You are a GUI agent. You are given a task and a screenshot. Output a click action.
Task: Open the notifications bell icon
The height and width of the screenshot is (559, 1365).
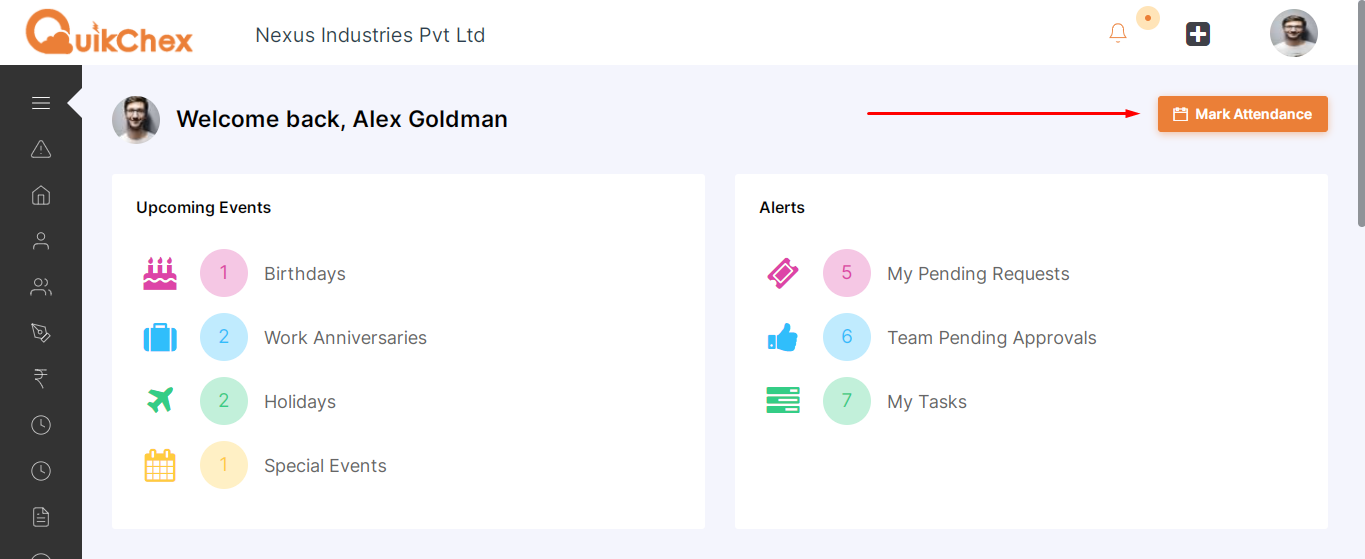tap(1118, 33)
